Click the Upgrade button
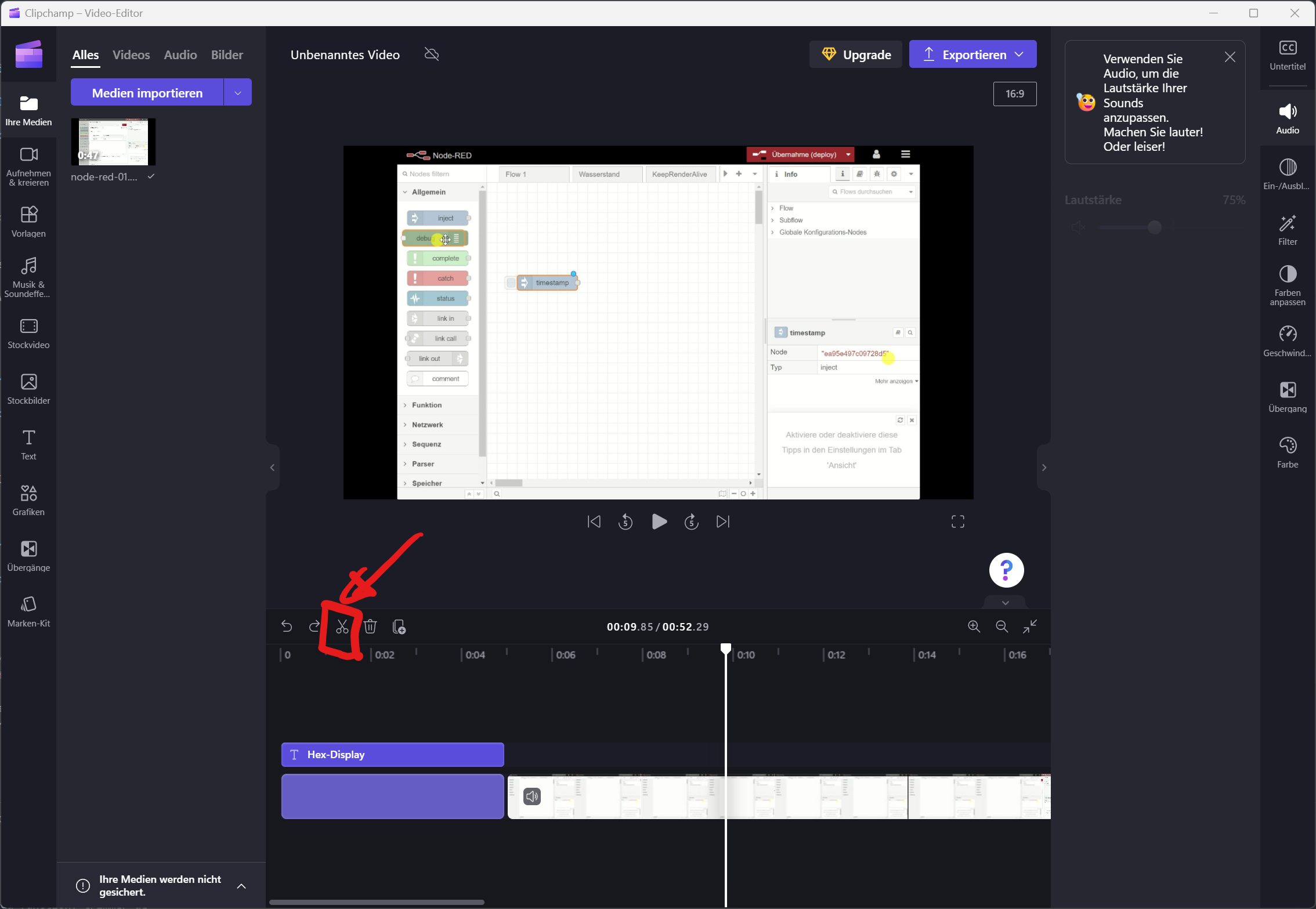The height and width of the screenshot is (909, 1316). pyautogui.click(x=855, y=55)
